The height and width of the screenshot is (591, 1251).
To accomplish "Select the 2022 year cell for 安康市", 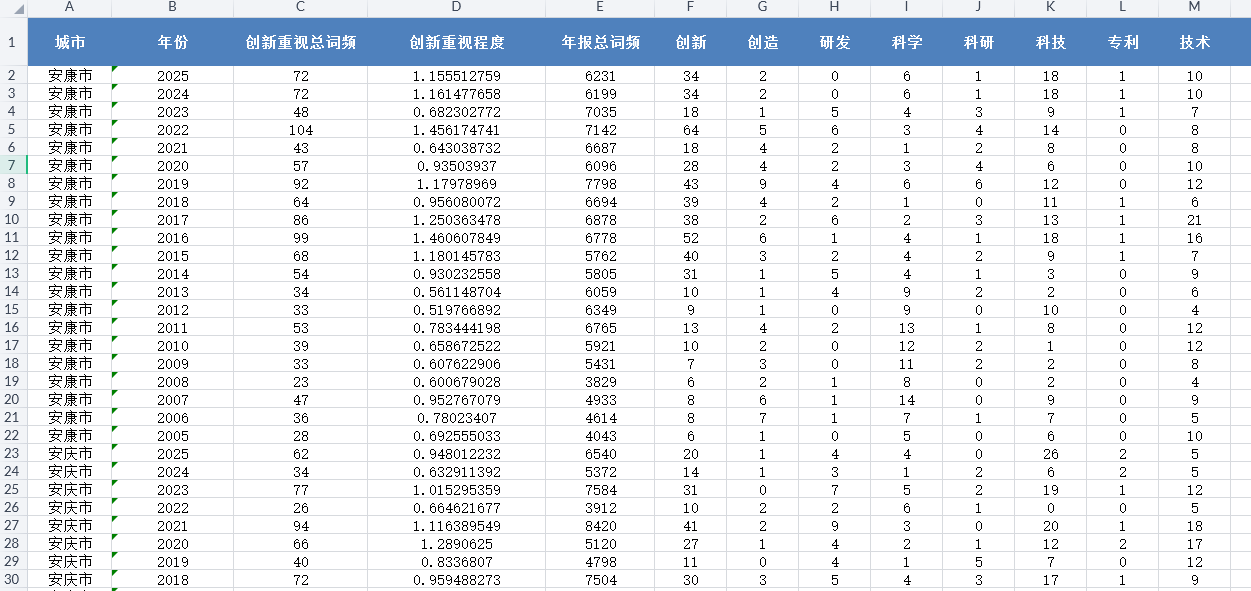I will 172,129.
